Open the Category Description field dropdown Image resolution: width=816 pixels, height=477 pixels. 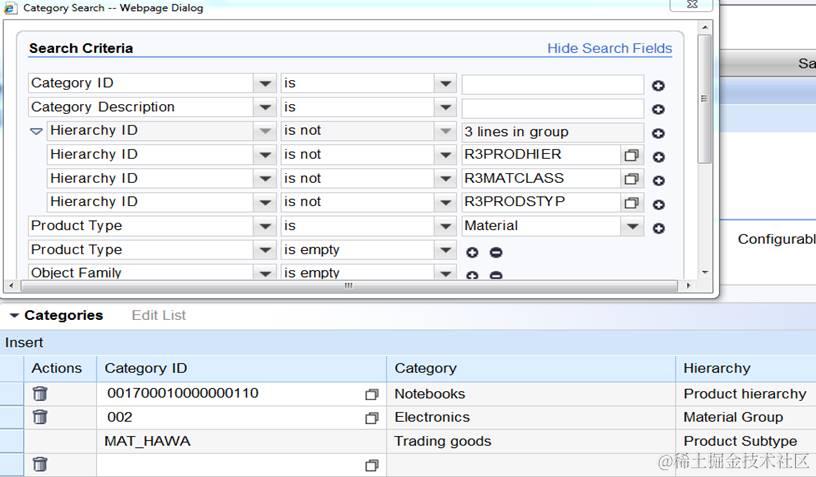265,107
